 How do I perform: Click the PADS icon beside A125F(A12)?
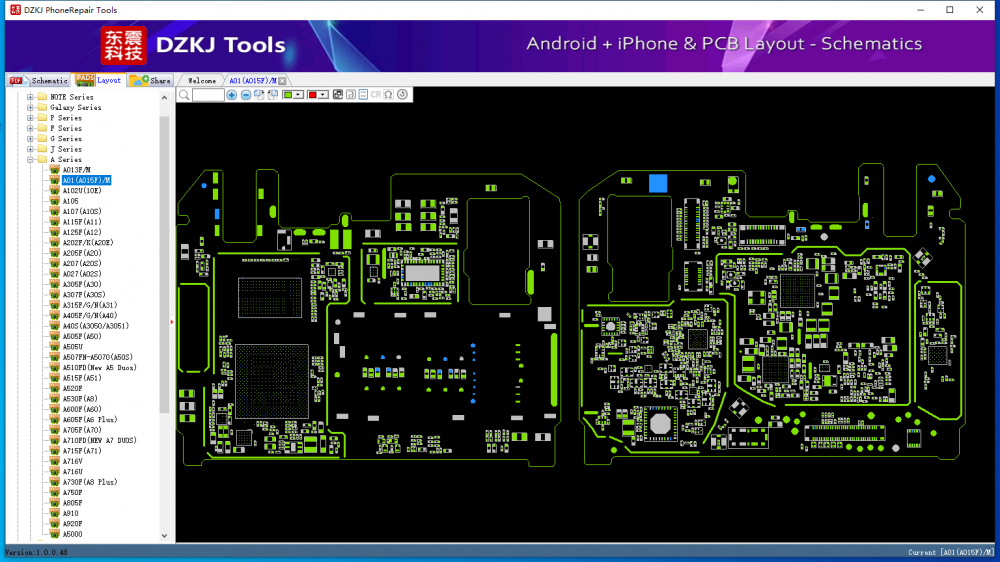55,233
